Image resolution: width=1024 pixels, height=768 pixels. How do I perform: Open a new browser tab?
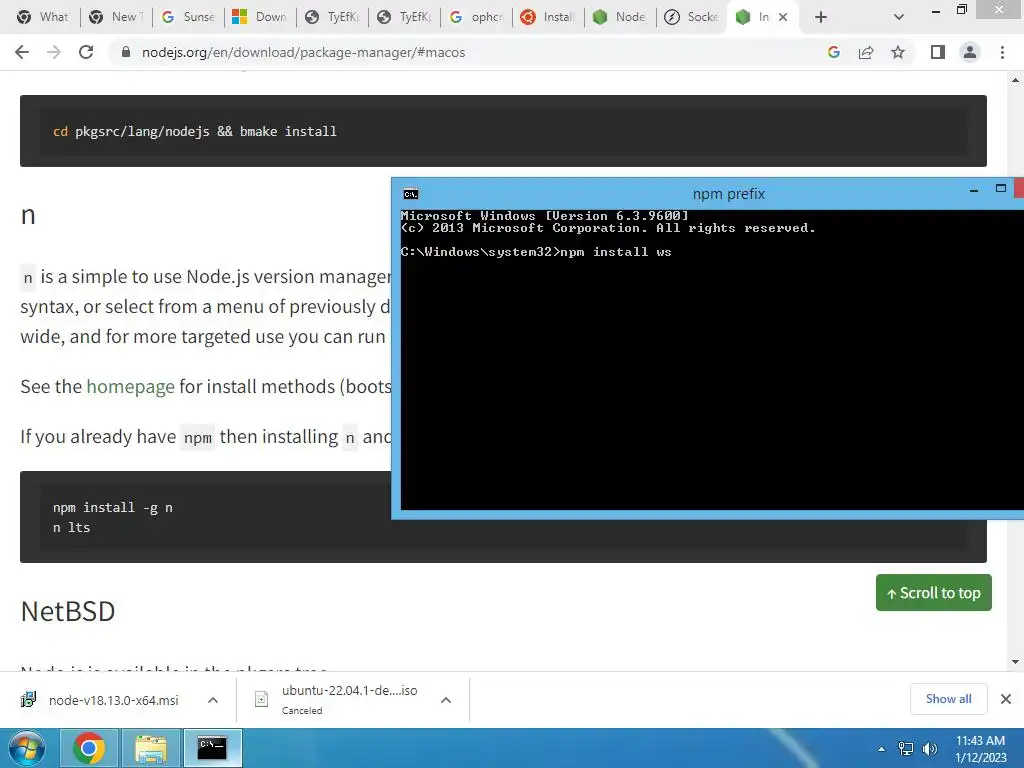(821, 17)
